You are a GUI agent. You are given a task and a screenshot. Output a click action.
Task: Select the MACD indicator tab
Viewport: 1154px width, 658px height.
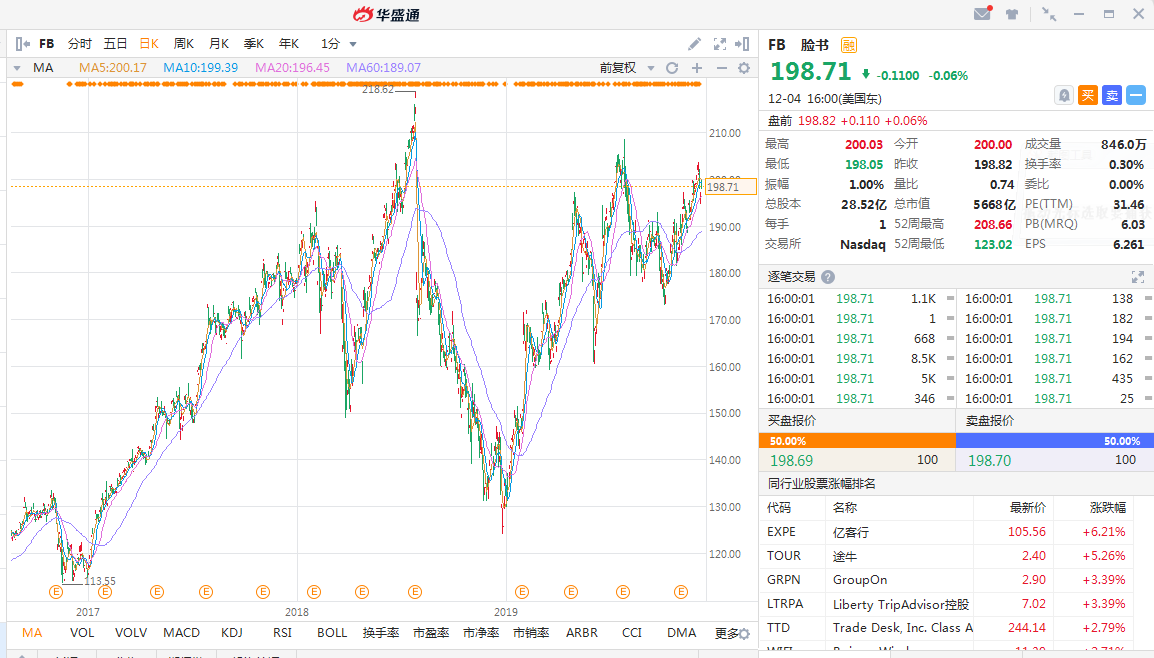click(182, 633)
